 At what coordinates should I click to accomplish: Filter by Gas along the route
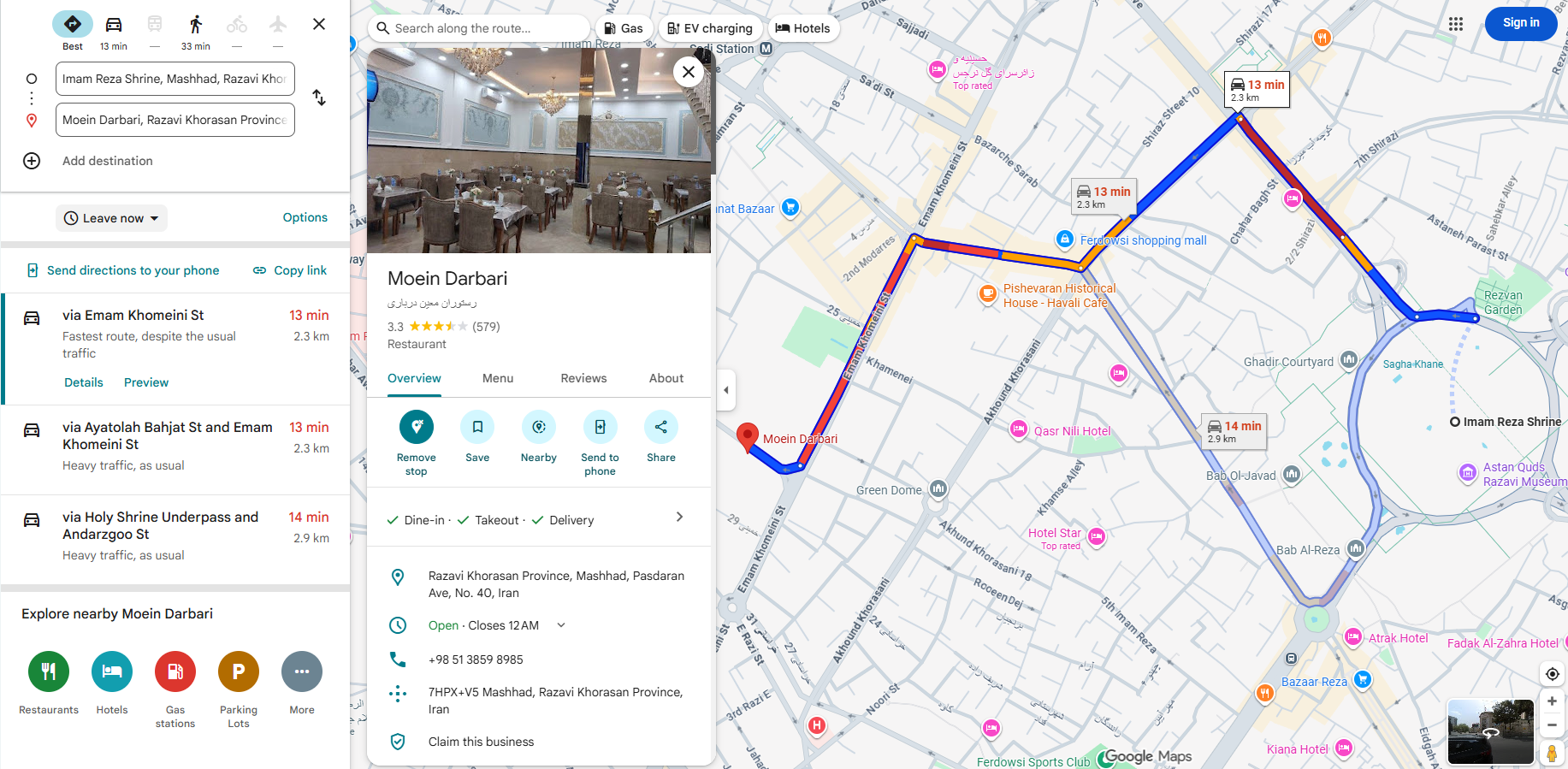(624, 28)
